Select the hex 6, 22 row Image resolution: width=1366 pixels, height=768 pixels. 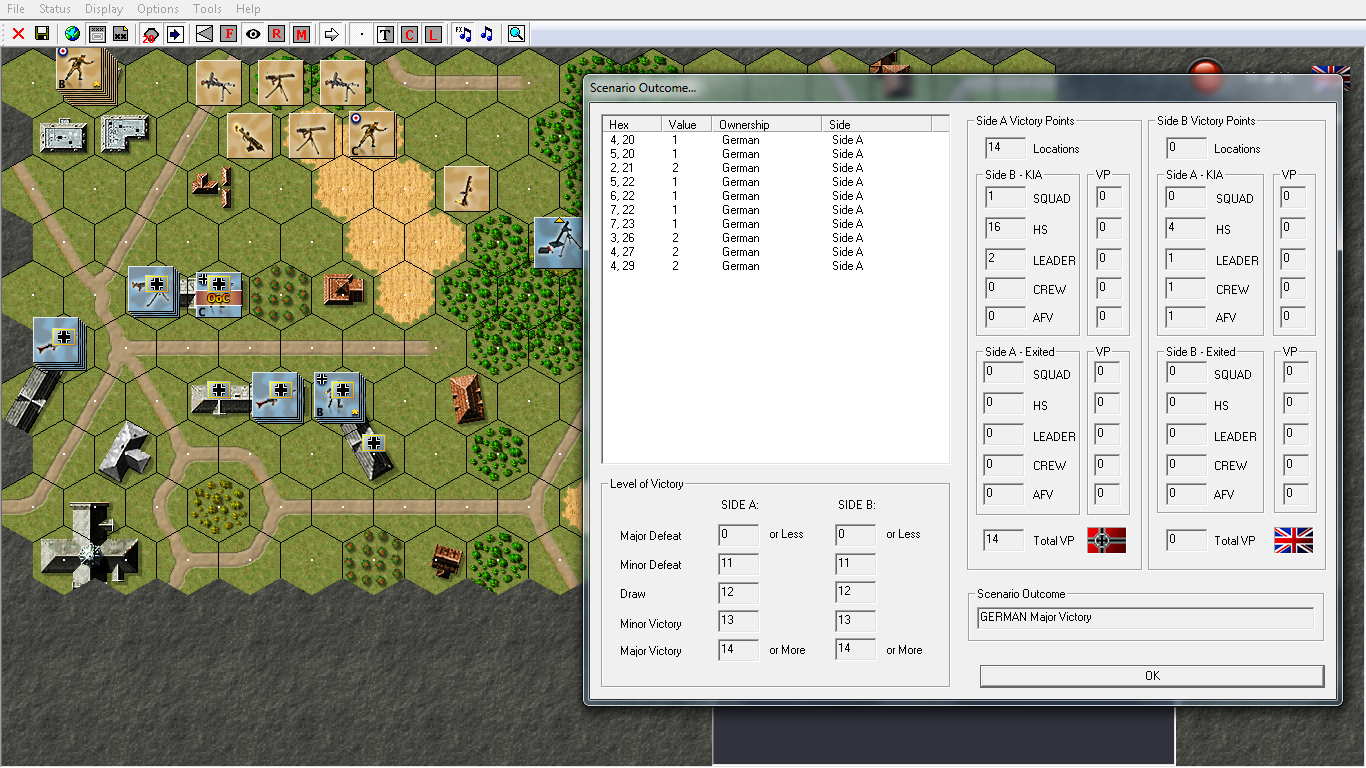[x=775, y=196]
